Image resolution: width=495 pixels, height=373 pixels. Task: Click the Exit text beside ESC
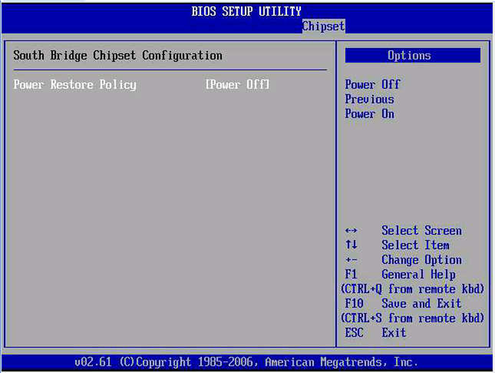(x=394, y=333)
